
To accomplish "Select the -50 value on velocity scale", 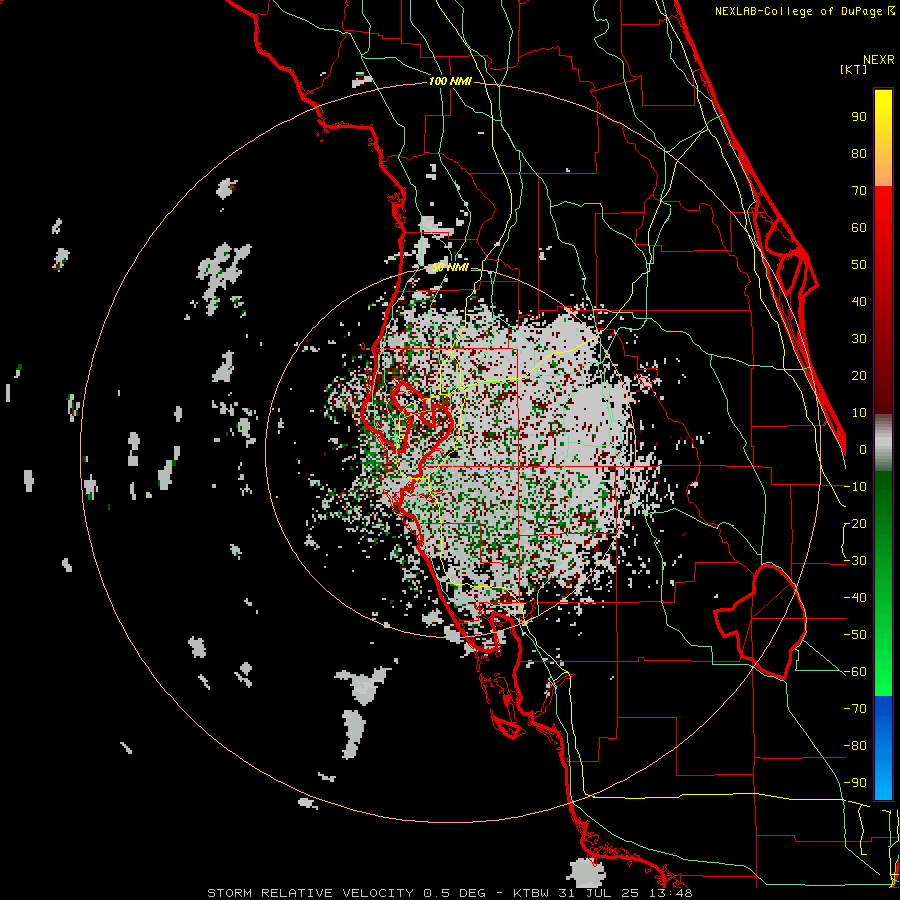I will click(855, 634).
